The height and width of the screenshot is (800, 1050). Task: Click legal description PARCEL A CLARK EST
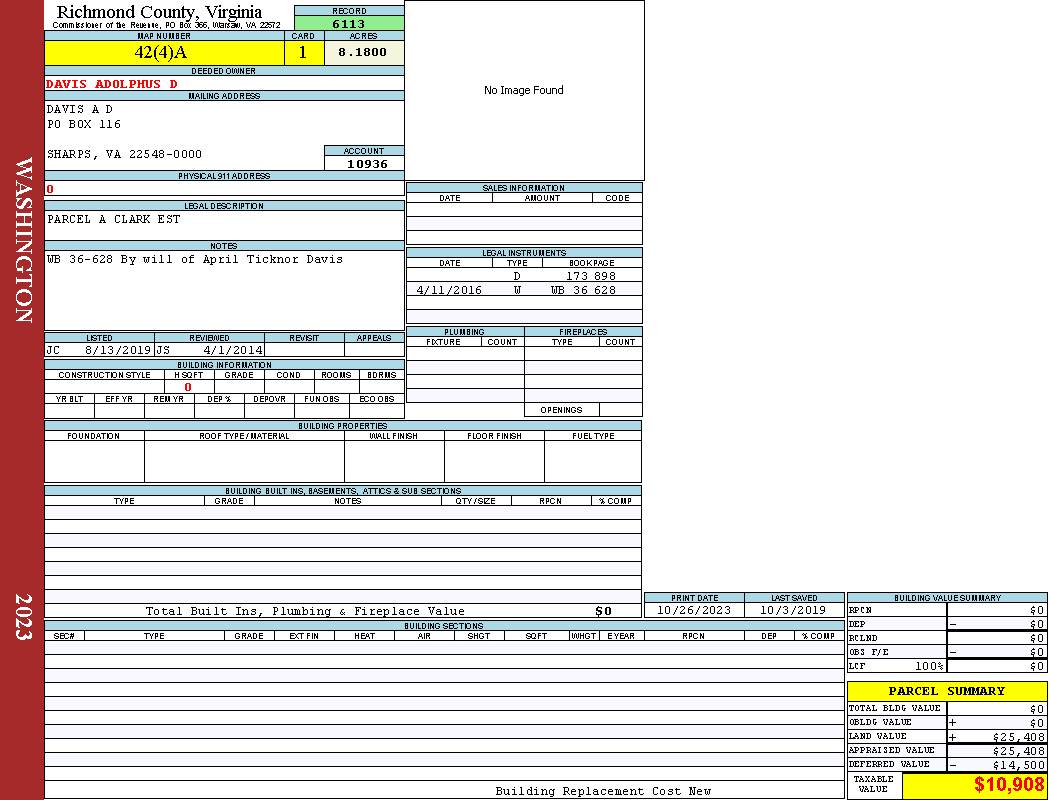pos(113,219)
